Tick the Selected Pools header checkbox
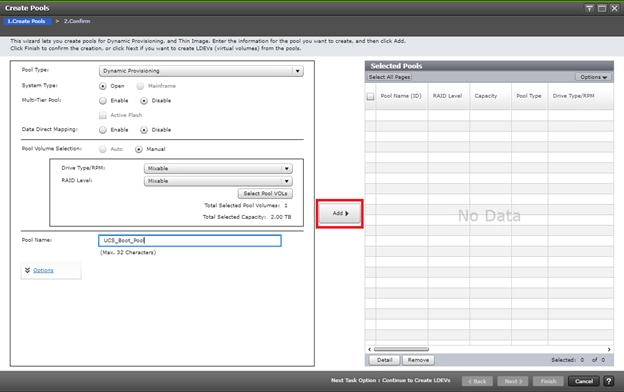Image resolution: width=624 pixels, height=392 pixels. (370, 96)
